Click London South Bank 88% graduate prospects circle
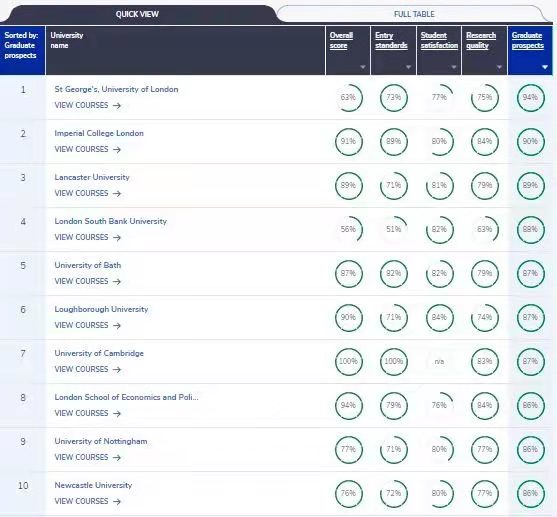The image size is (557, 517). 530,230
